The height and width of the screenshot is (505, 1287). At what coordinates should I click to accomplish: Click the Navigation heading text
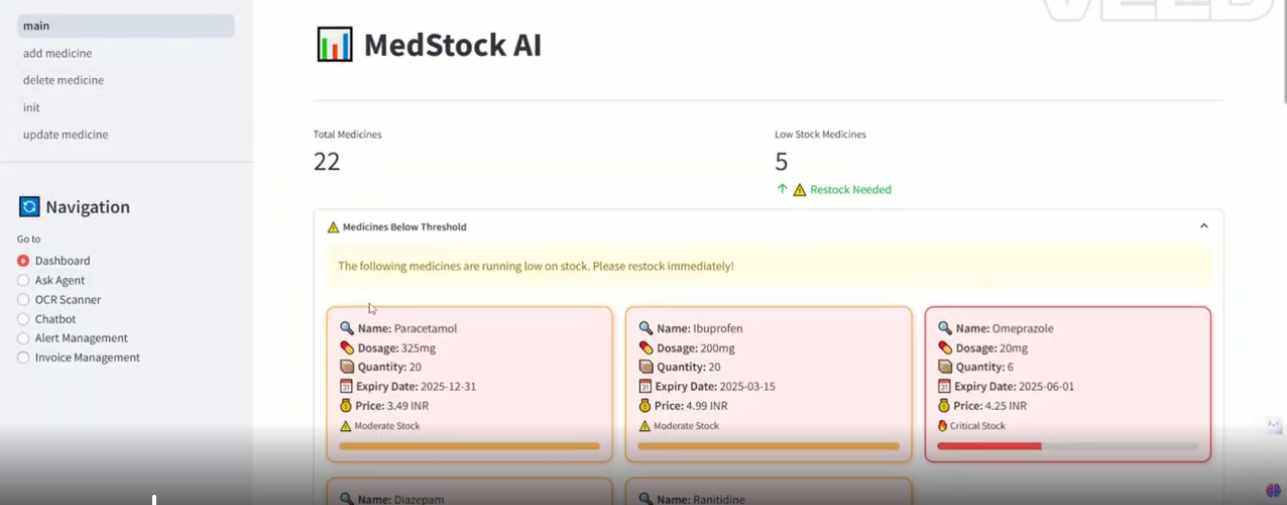(88, 207)
